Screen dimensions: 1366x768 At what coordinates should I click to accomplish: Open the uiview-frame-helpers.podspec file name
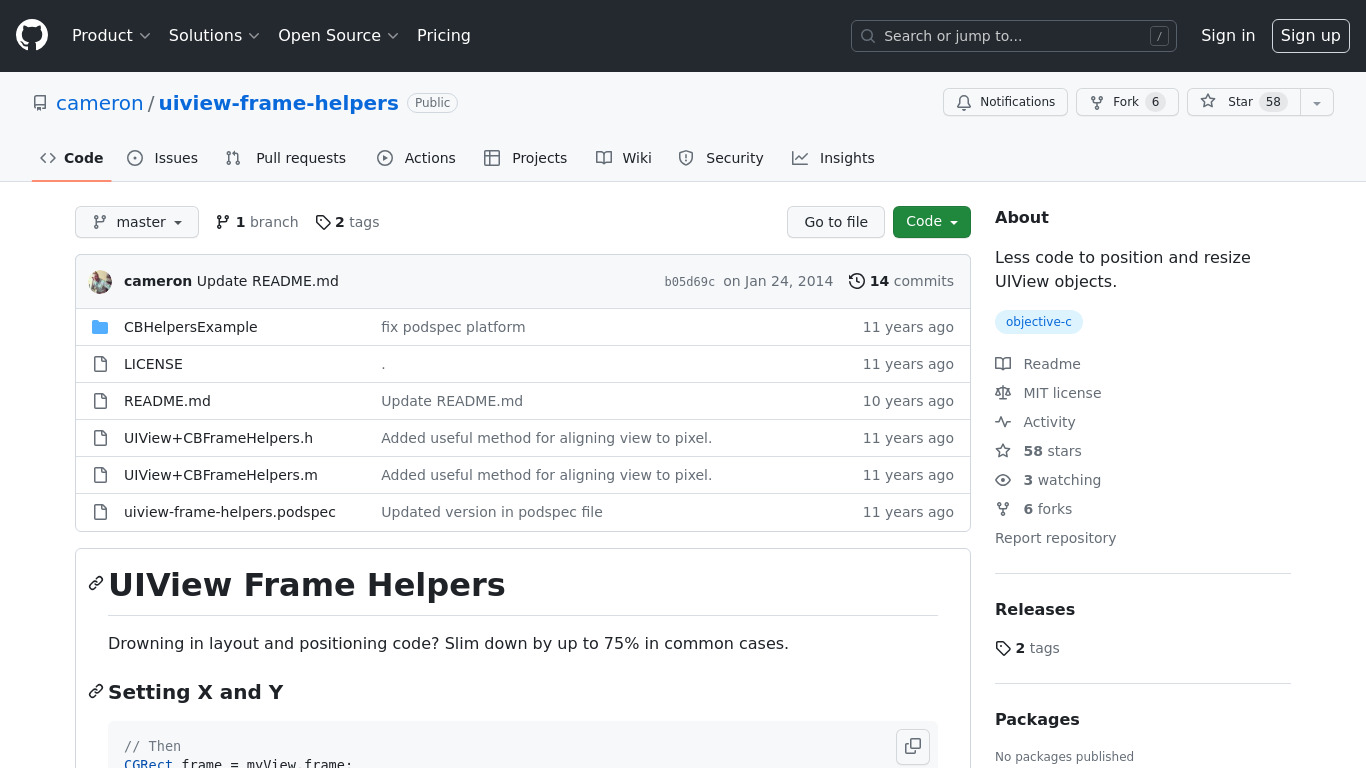click(x=230, y=512)
